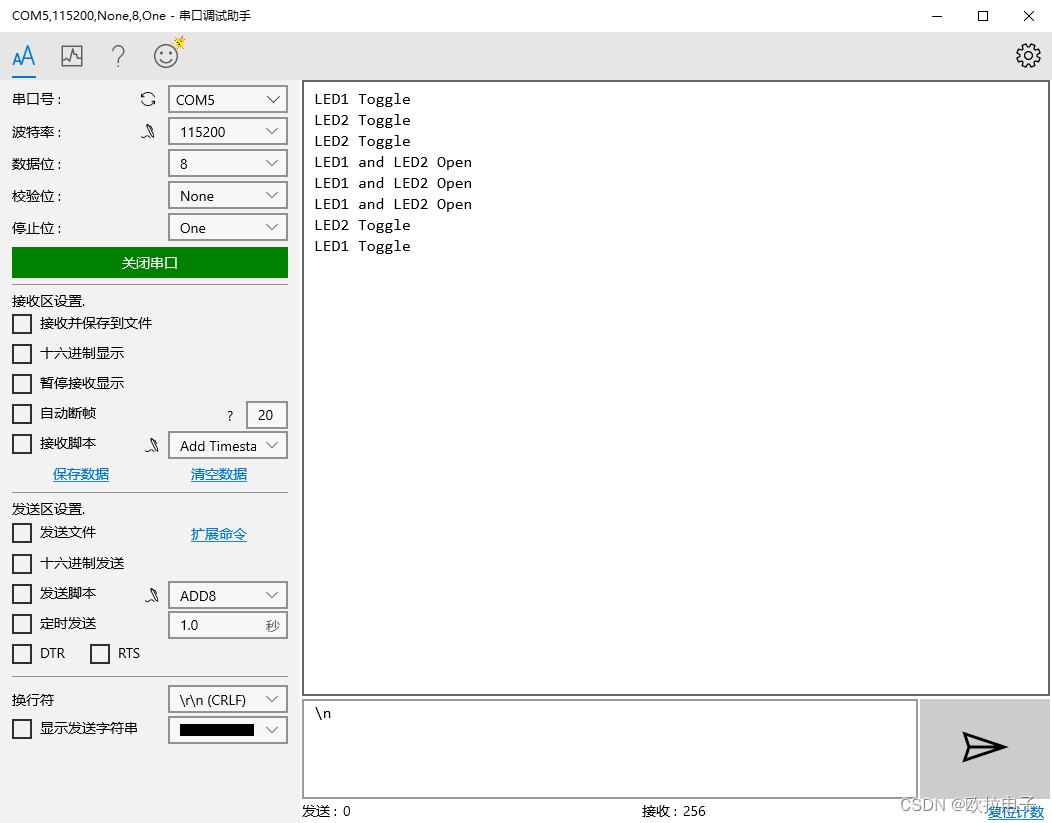Check the DTR checkbox

tap(21, 653)
